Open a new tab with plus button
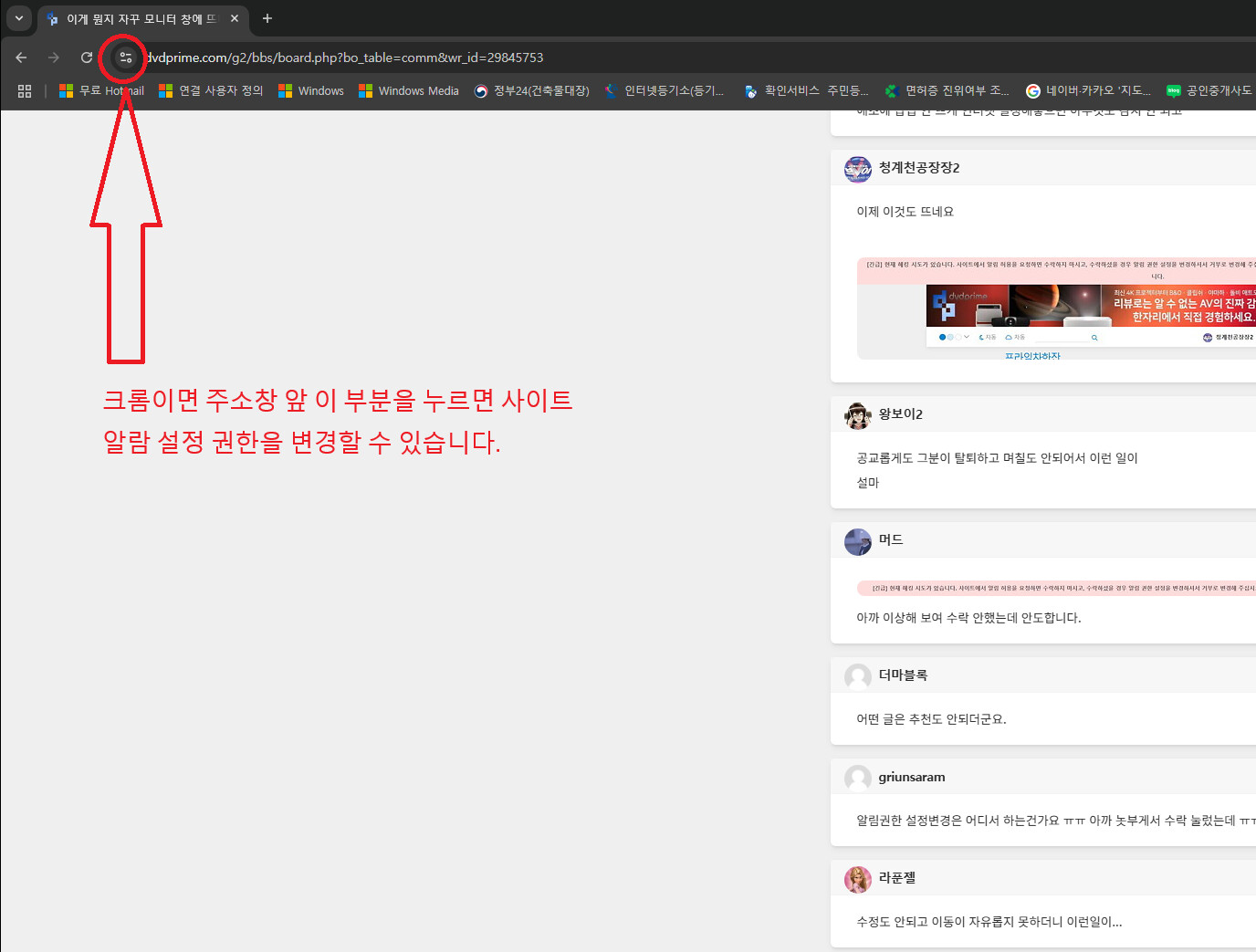The image size is (1256, 952). click(267, 18)
